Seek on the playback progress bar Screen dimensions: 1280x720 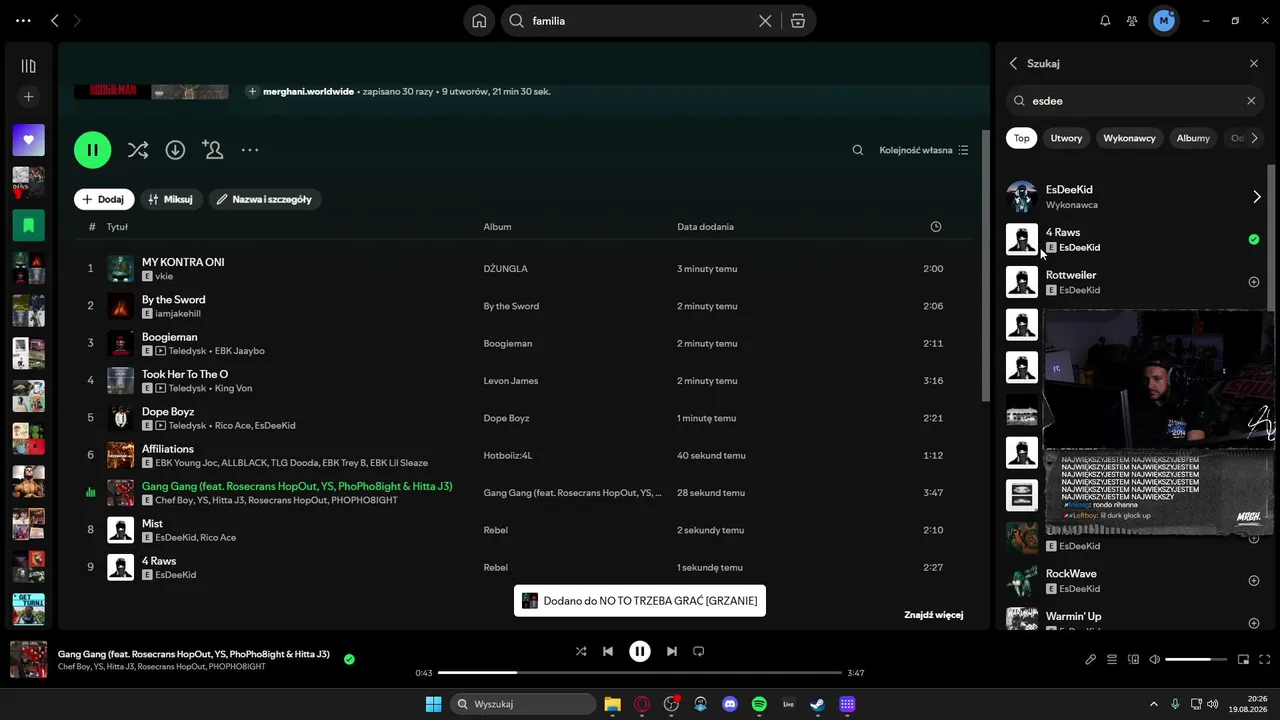pos(640,673)
